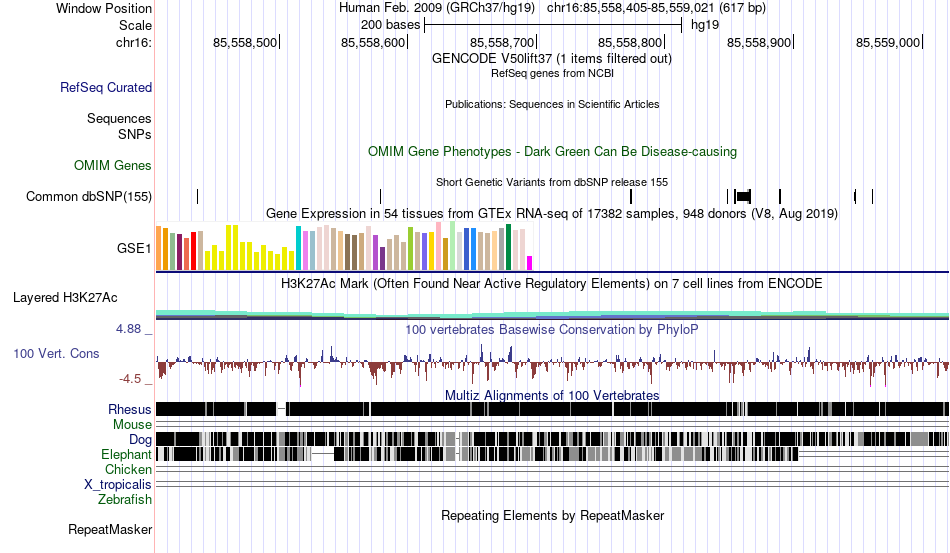Open Short Genetic Variants dbSNP release 155 title
The image size is (950, 553).
coord(552,182)
